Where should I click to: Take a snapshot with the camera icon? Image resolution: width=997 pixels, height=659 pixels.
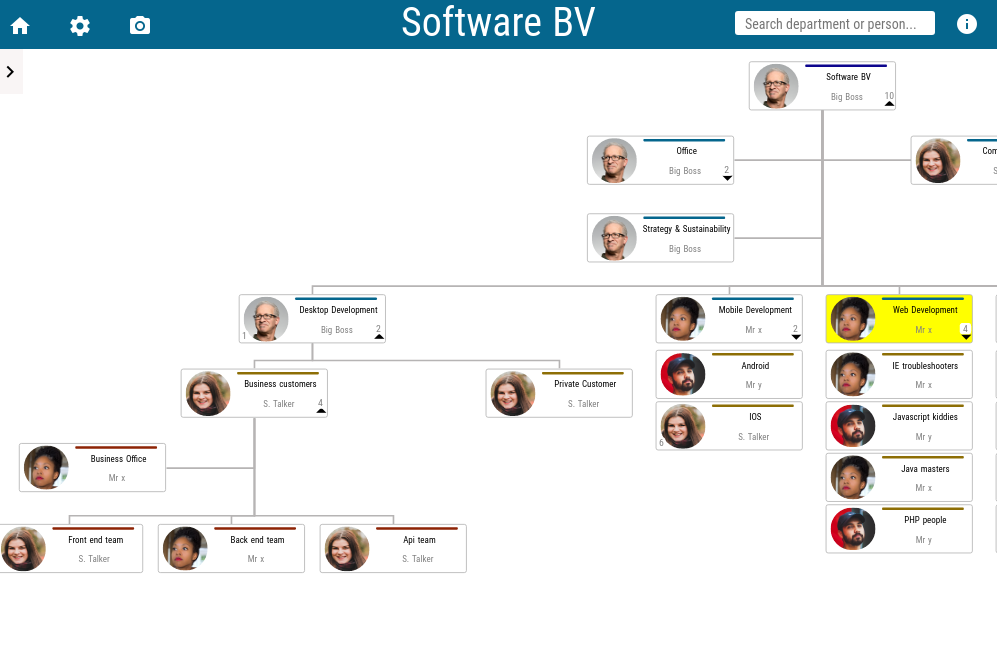click(x=140, y=25)
